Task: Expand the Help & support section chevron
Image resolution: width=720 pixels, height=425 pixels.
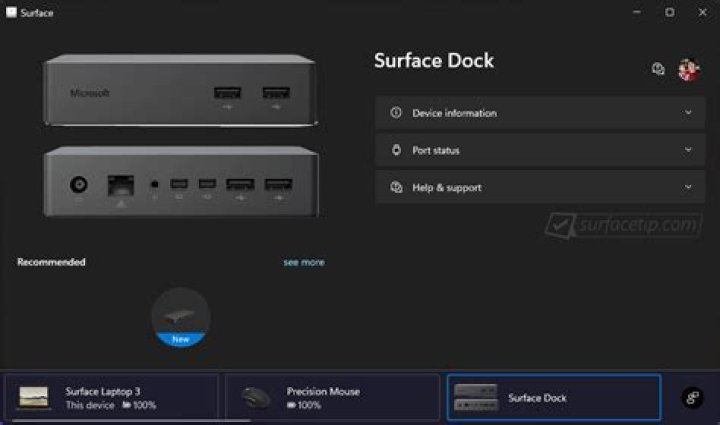Action: pyautogui.click(x=688, y=187)
